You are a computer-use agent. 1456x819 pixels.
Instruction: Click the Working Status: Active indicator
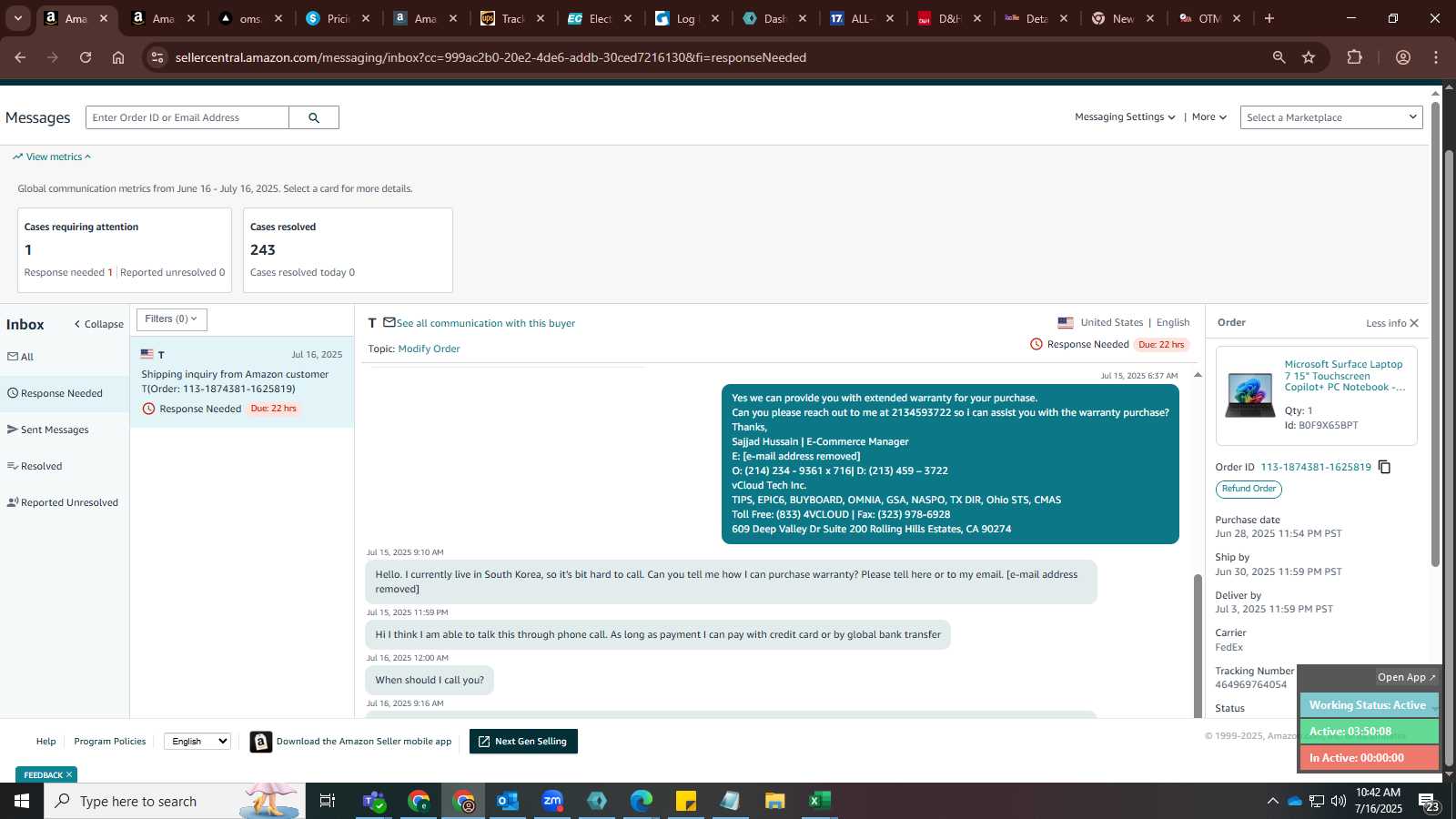(x=1368, y=705)
